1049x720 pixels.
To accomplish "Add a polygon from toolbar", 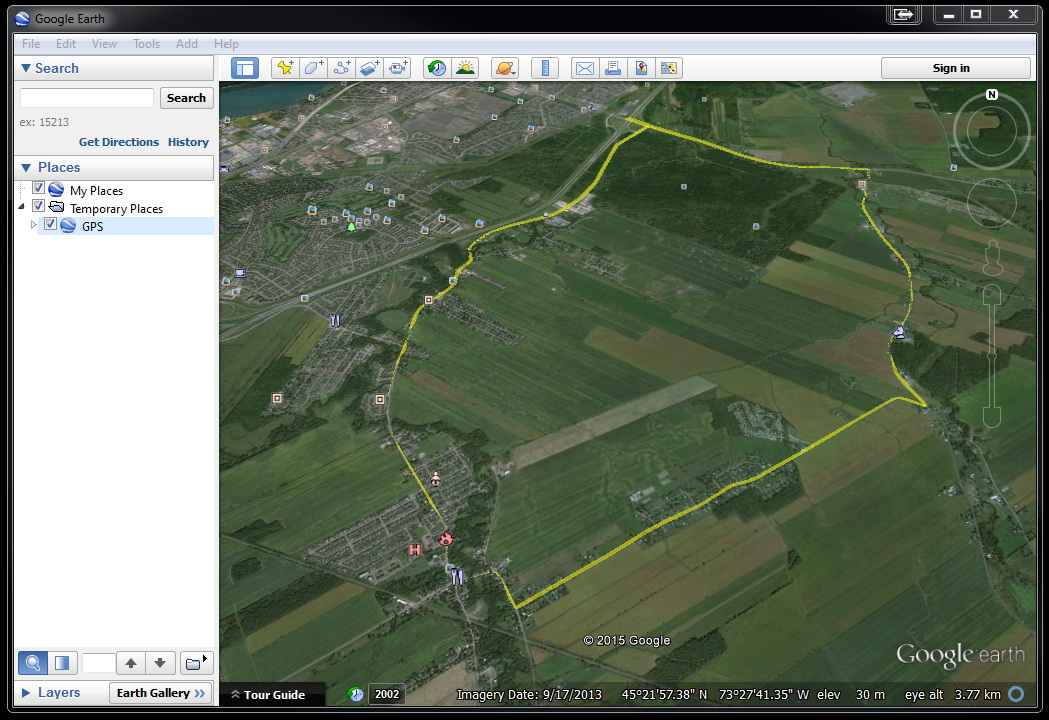I will click(314, 68).
